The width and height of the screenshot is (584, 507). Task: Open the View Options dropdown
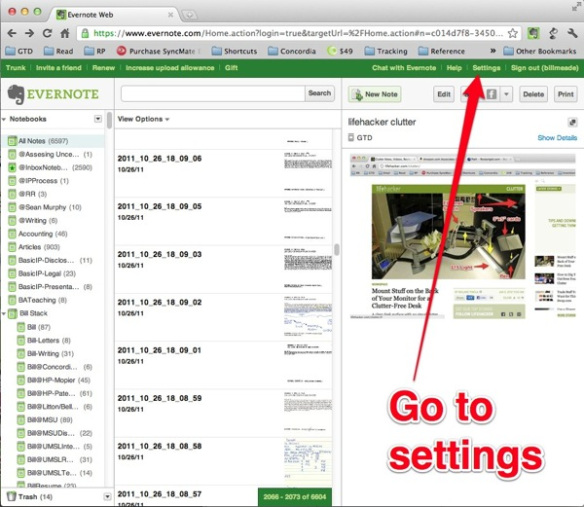[x=143, y=119]
